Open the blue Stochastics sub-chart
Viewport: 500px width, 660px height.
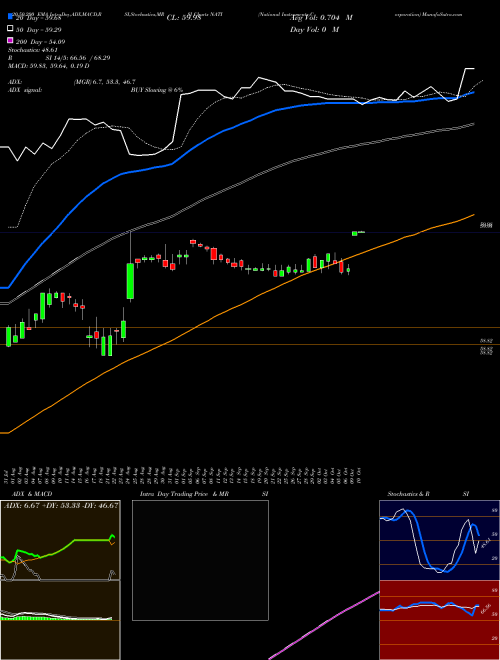tap(439, 540)
